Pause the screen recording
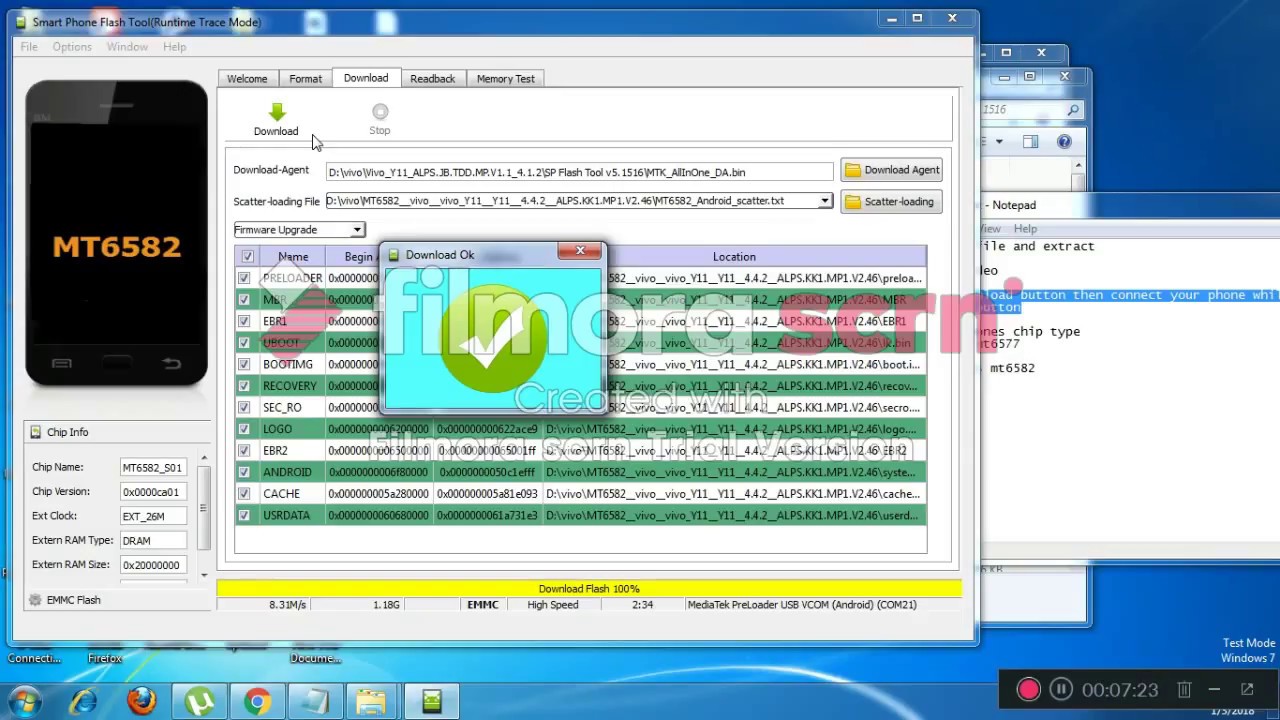Viewport: 1280px width, 720px height. pyautogui.click(x=1061, y=689)
